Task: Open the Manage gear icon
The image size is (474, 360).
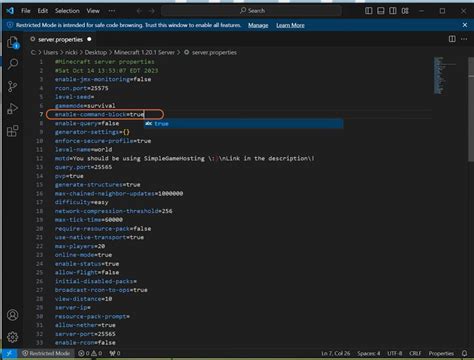Action: (x=13, y=337)
